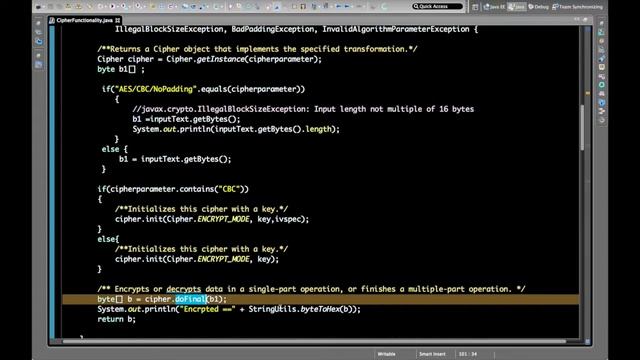This screenshot has height=360, width=640.
Task: Click the back navigation arrow in toolbar
Action: coord(338,6)
